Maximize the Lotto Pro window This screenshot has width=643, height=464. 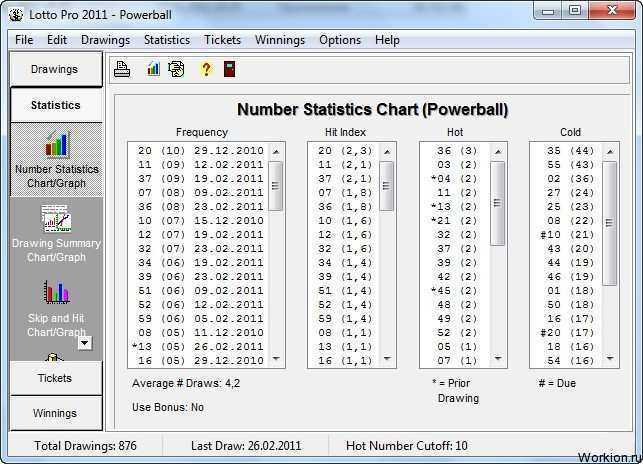[575, 11]
